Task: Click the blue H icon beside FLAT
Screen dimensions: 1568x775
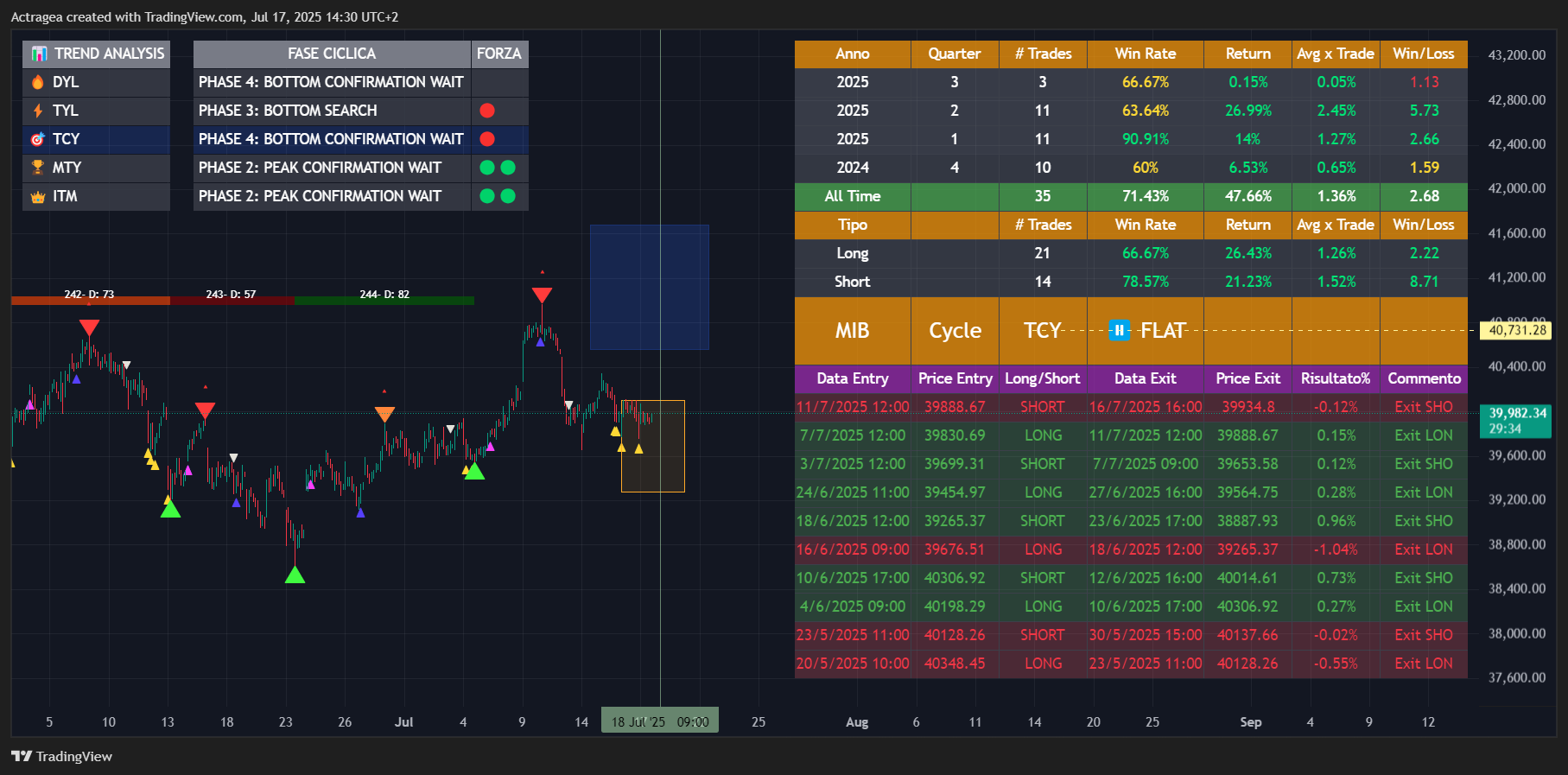Action: [x=1119, y=330]
